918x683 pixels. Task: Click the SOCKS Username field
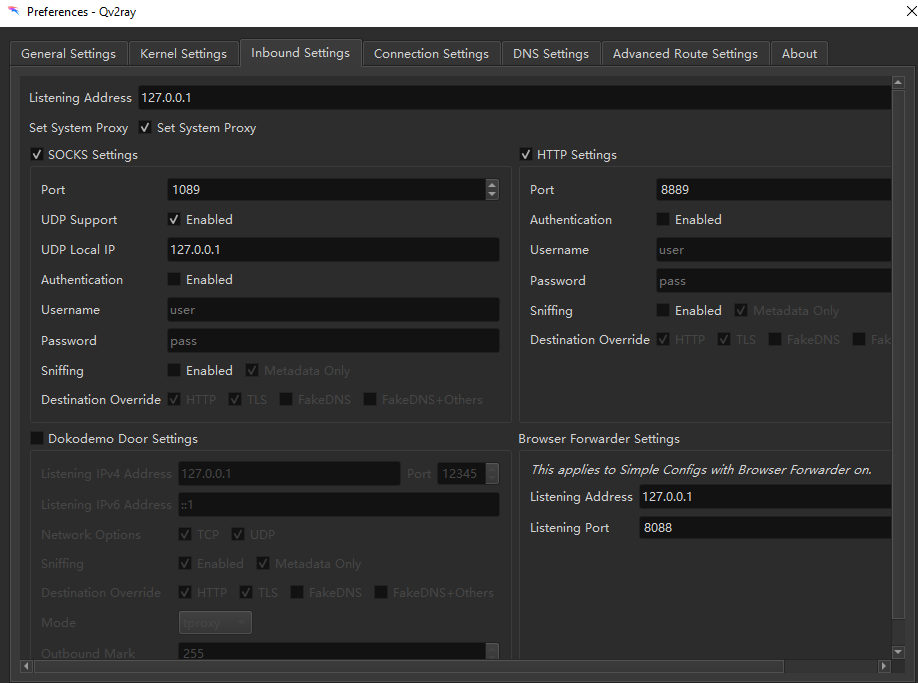coord(333,310)
